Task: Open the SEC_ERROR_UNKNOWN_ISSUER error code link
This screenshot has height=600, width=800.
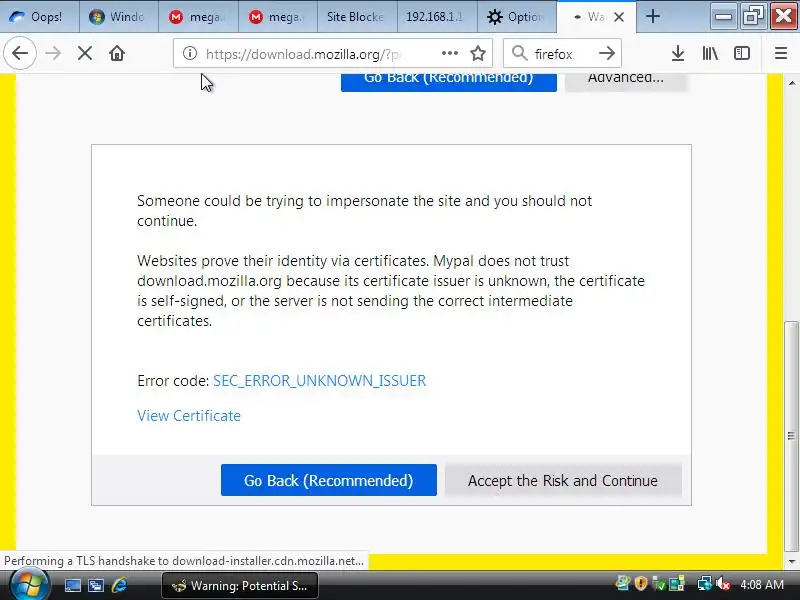Action: pos(319,381)
